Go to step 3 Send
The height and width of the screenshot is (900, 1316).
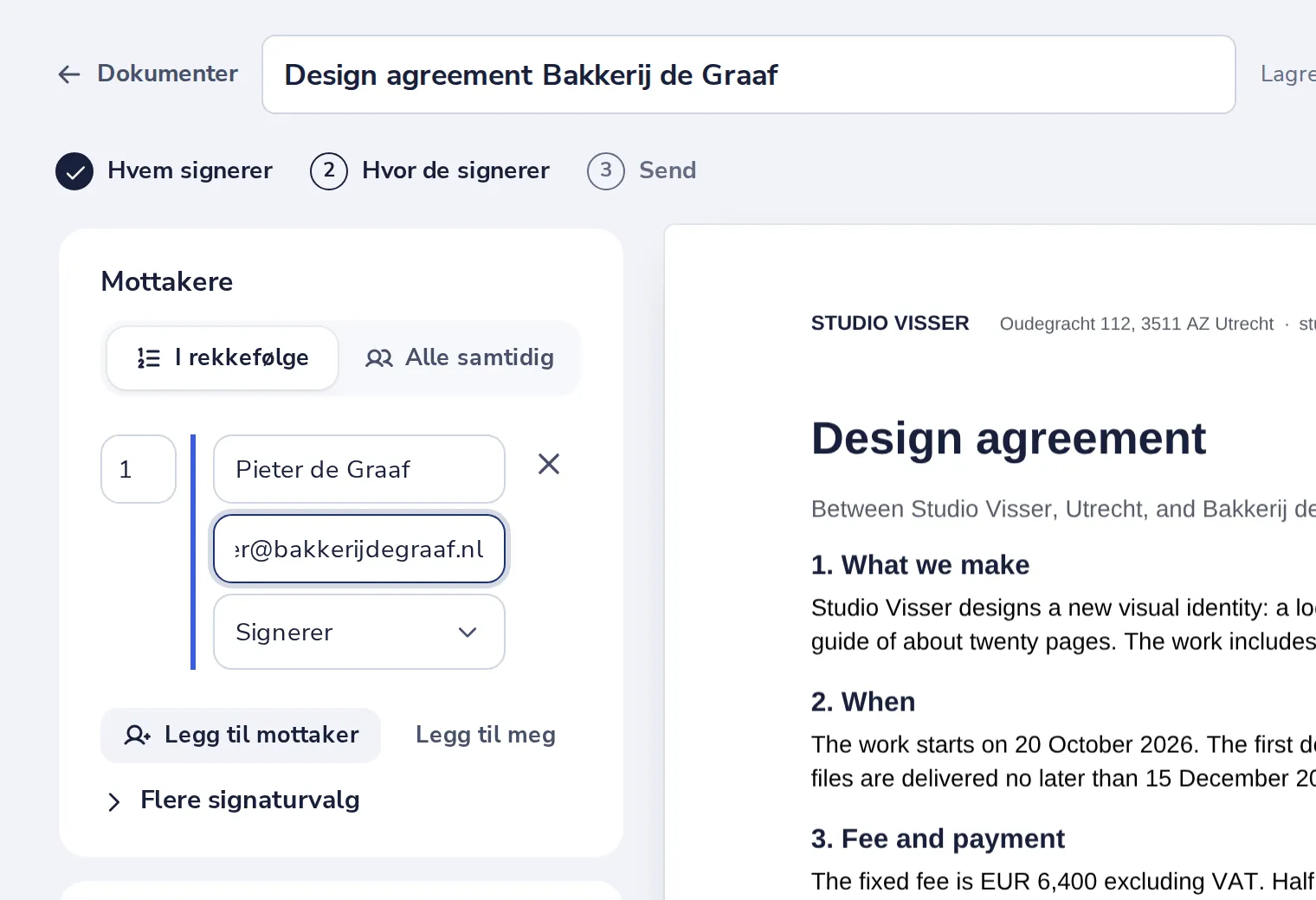pyautogui.click(x=642, y=170)
